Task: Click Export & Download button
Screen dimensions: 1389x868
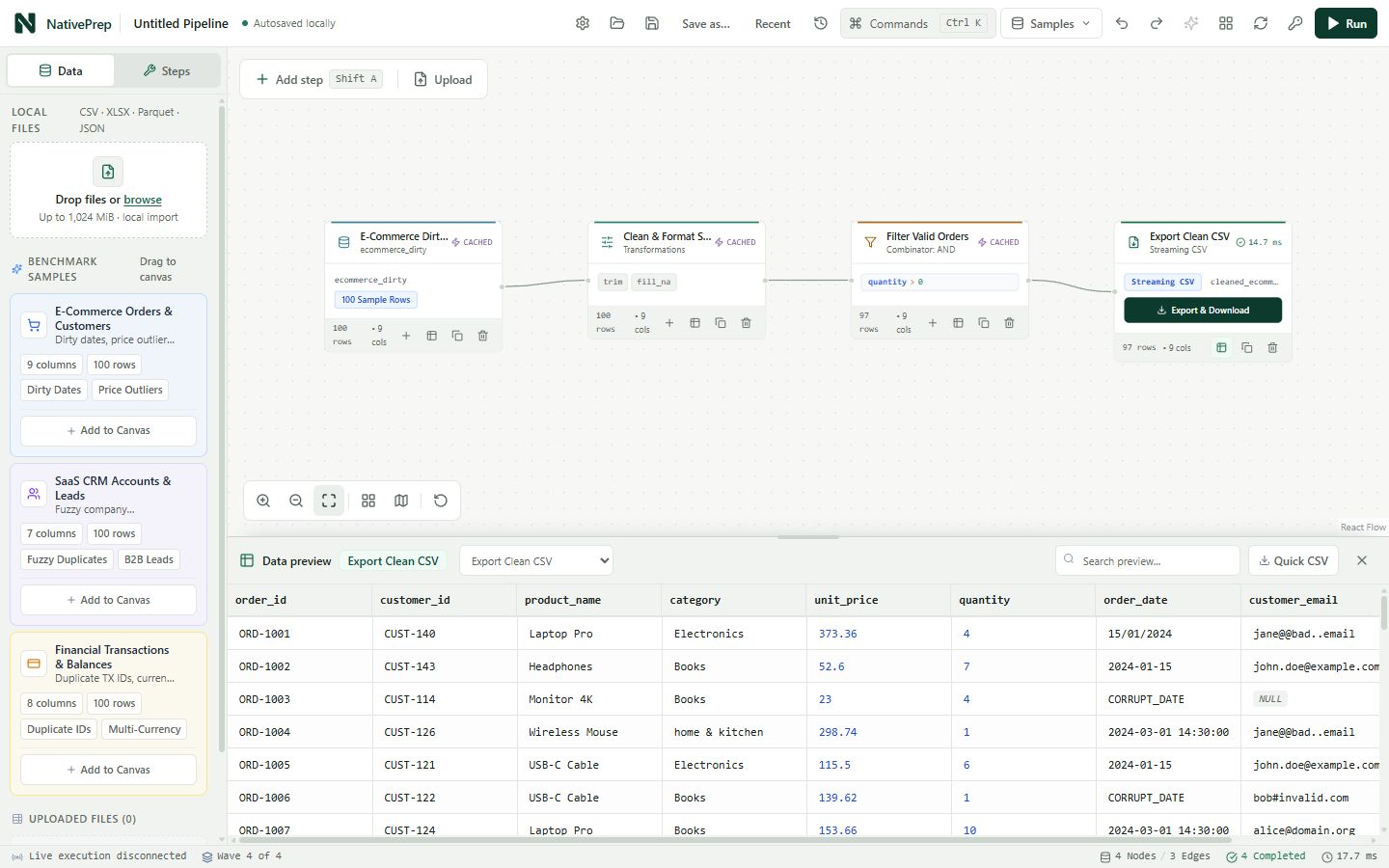Action: coord(1203,311)
